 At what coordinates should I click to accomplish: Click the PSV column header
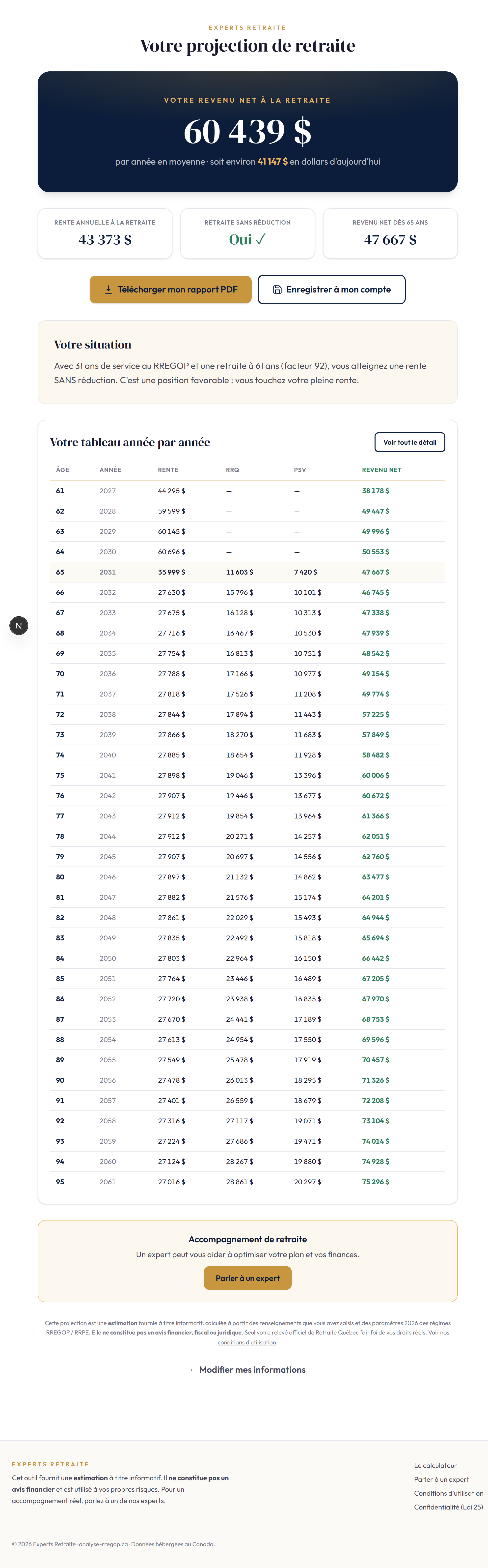[x=300, y=470]
